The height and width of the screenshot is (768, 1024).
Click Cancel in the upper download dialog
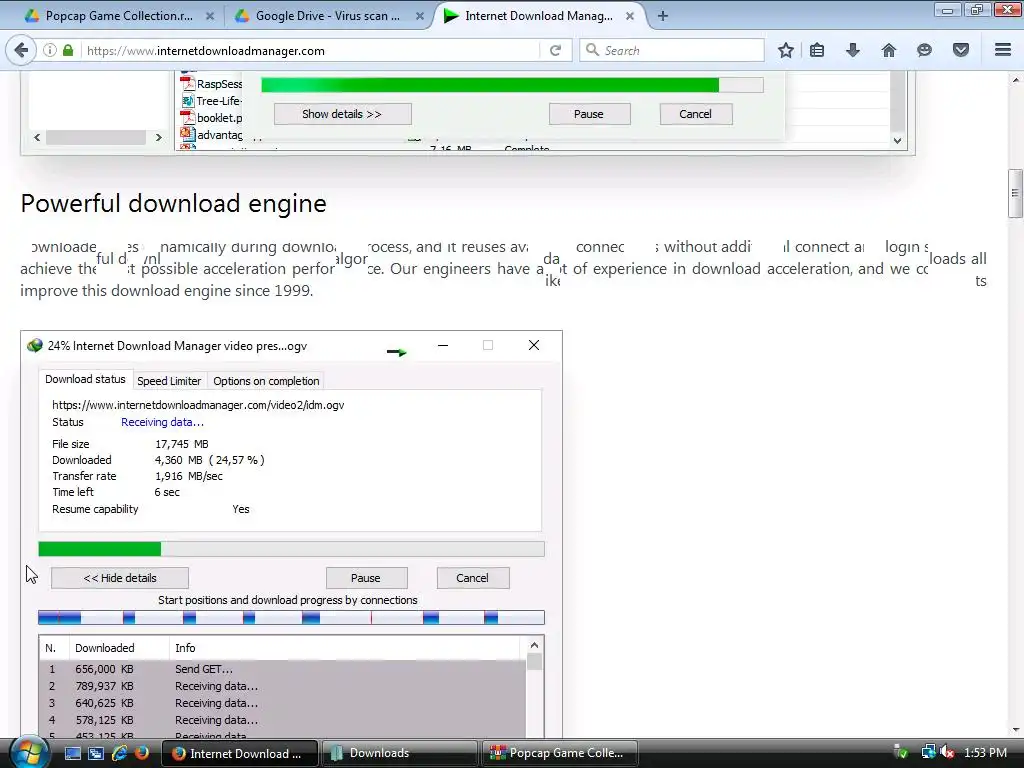click(696, 114)
